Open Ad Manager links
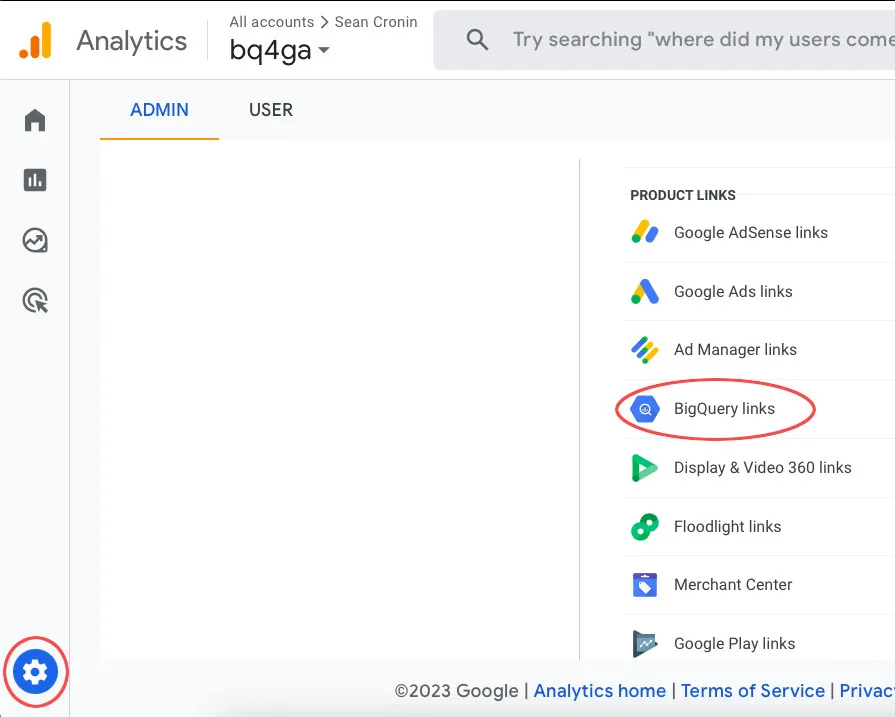 pos(735,350)
